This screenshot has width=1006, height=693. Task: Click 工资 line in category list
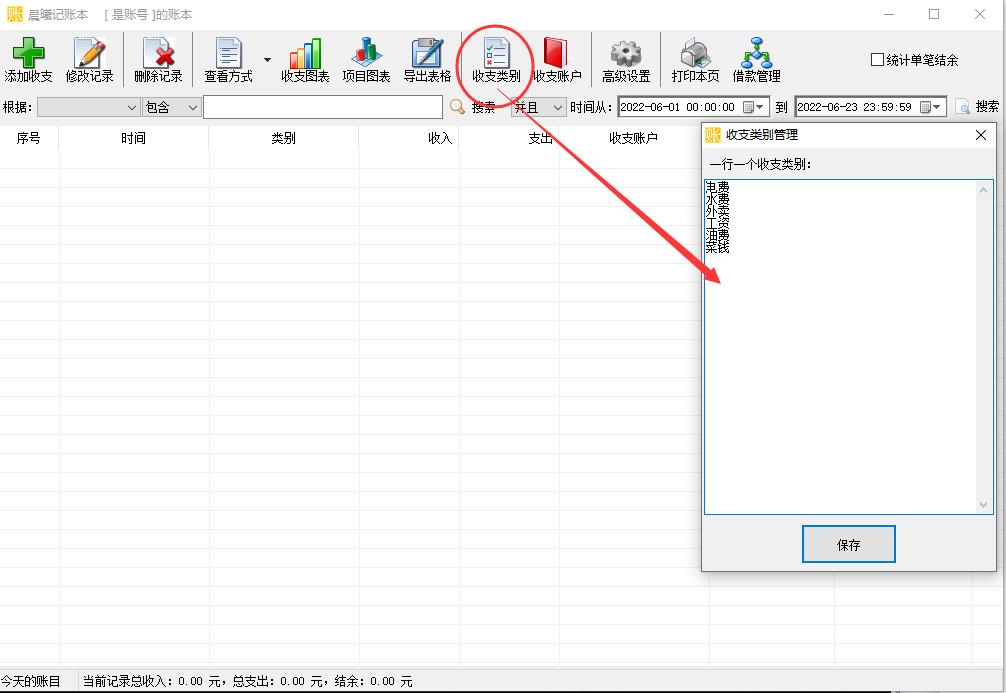coord(717,223)
